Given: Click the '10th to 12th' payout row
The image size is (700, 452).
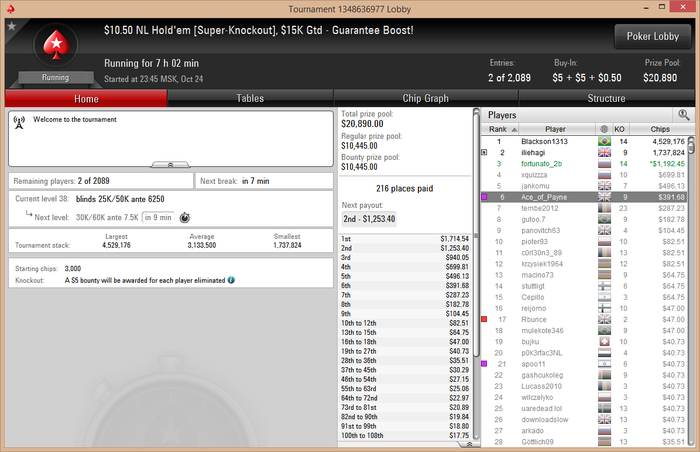Looking at the screenshot, I should pyautogui.click(x=405, y=323).
